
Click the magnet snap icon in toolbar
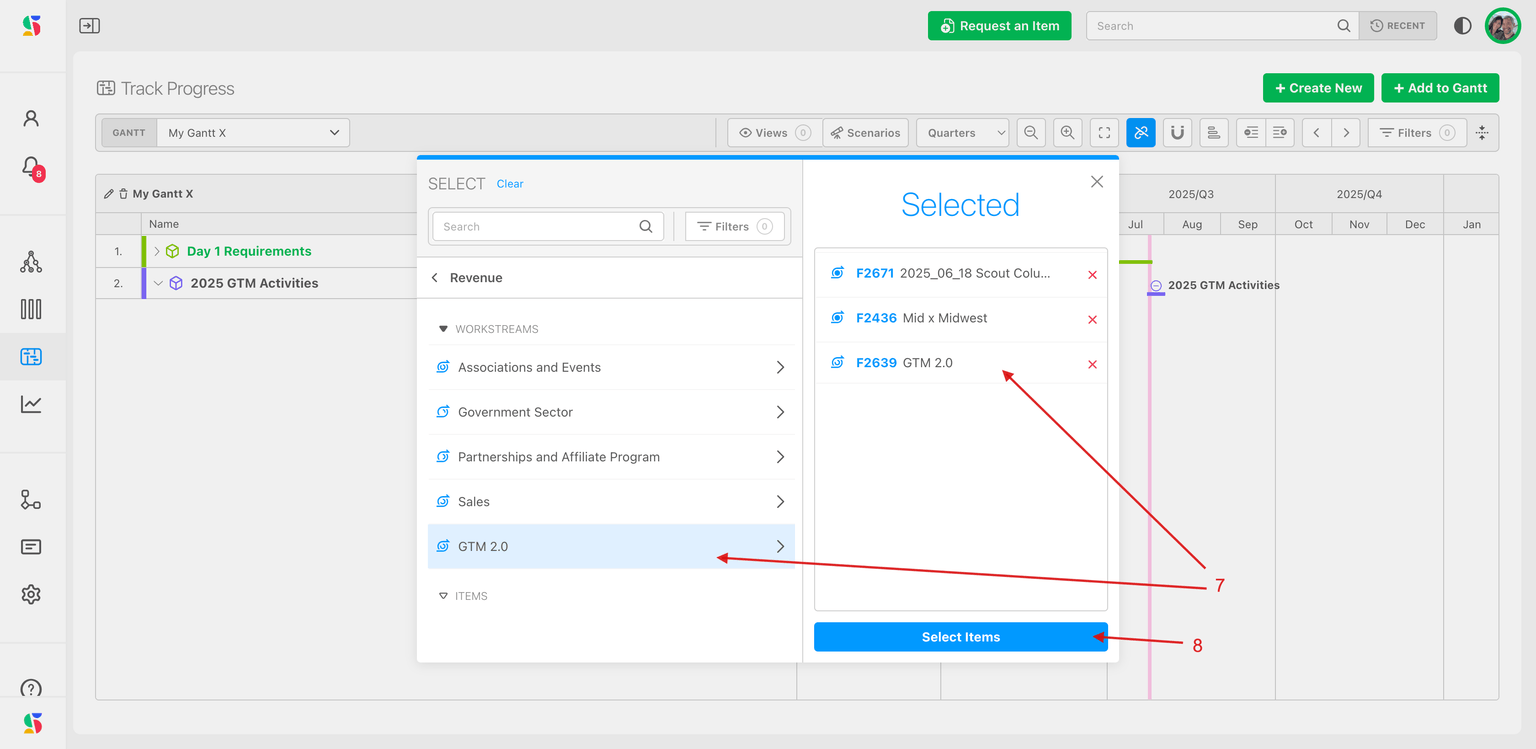pyautogui.click(x=1177, y=133)
